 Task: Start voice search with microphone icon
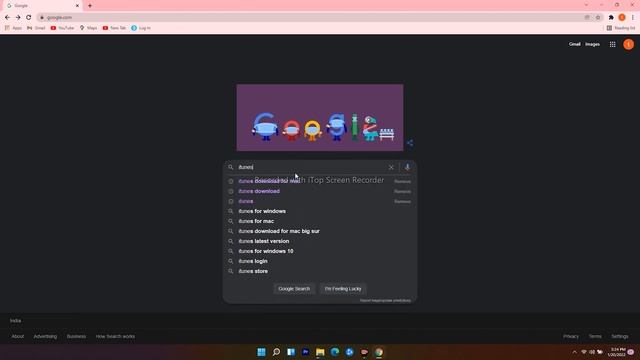coord(407,167)
